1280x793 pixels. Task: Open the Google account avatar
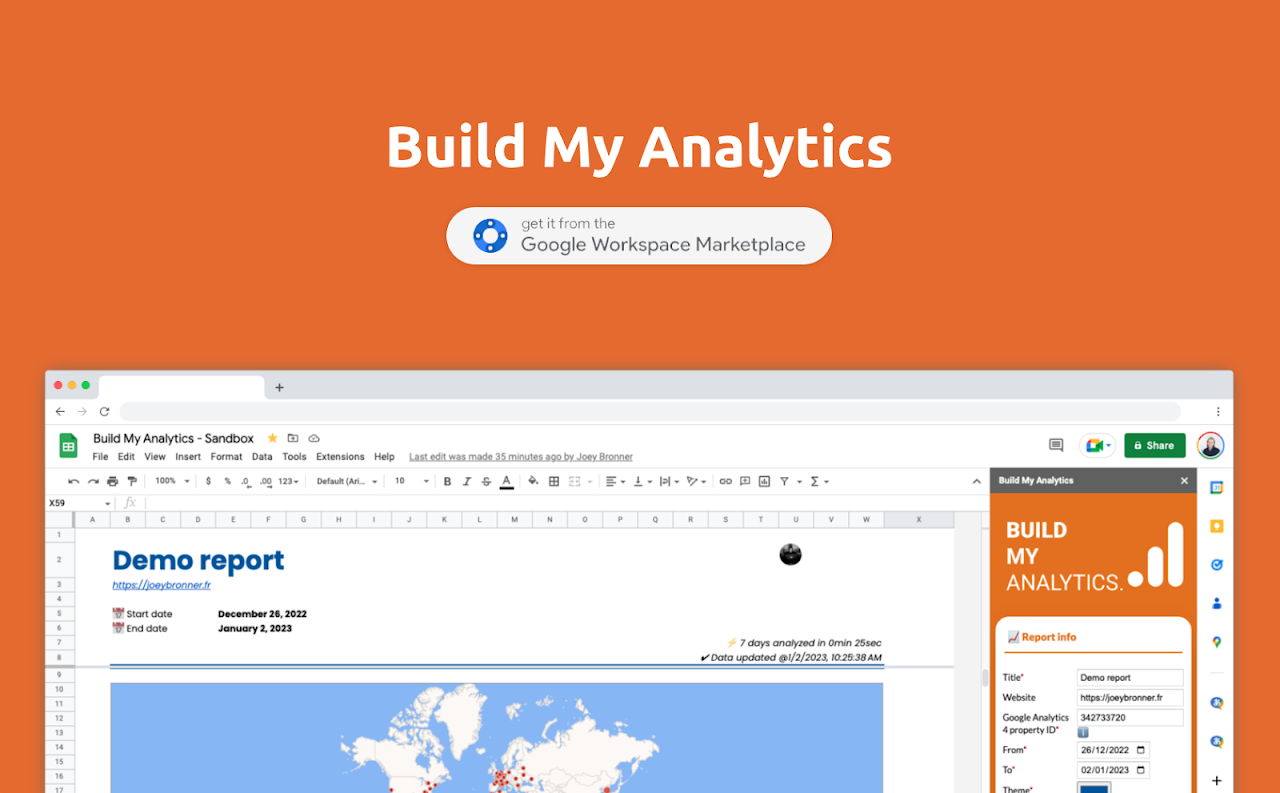[x=1211, y=446]
